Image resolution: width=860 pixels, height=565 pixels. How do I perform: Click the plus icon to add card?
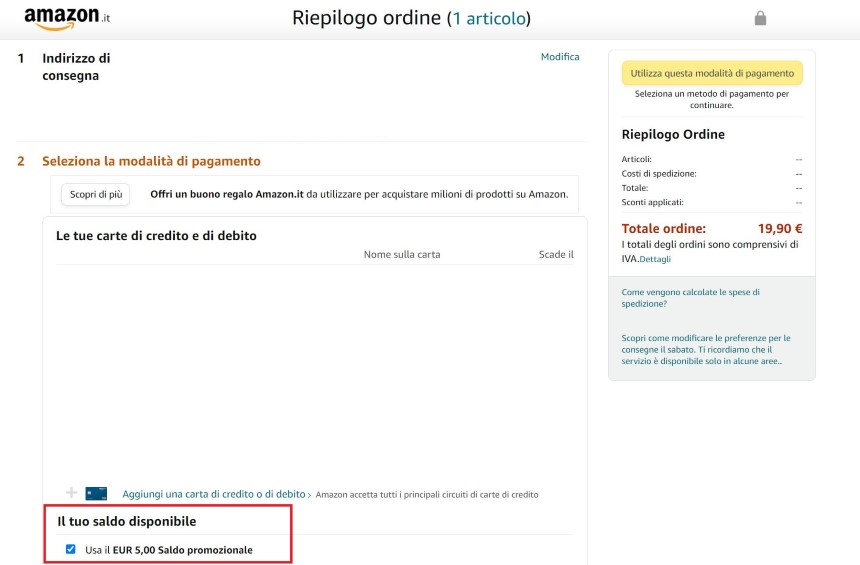[x=71, y=493]
